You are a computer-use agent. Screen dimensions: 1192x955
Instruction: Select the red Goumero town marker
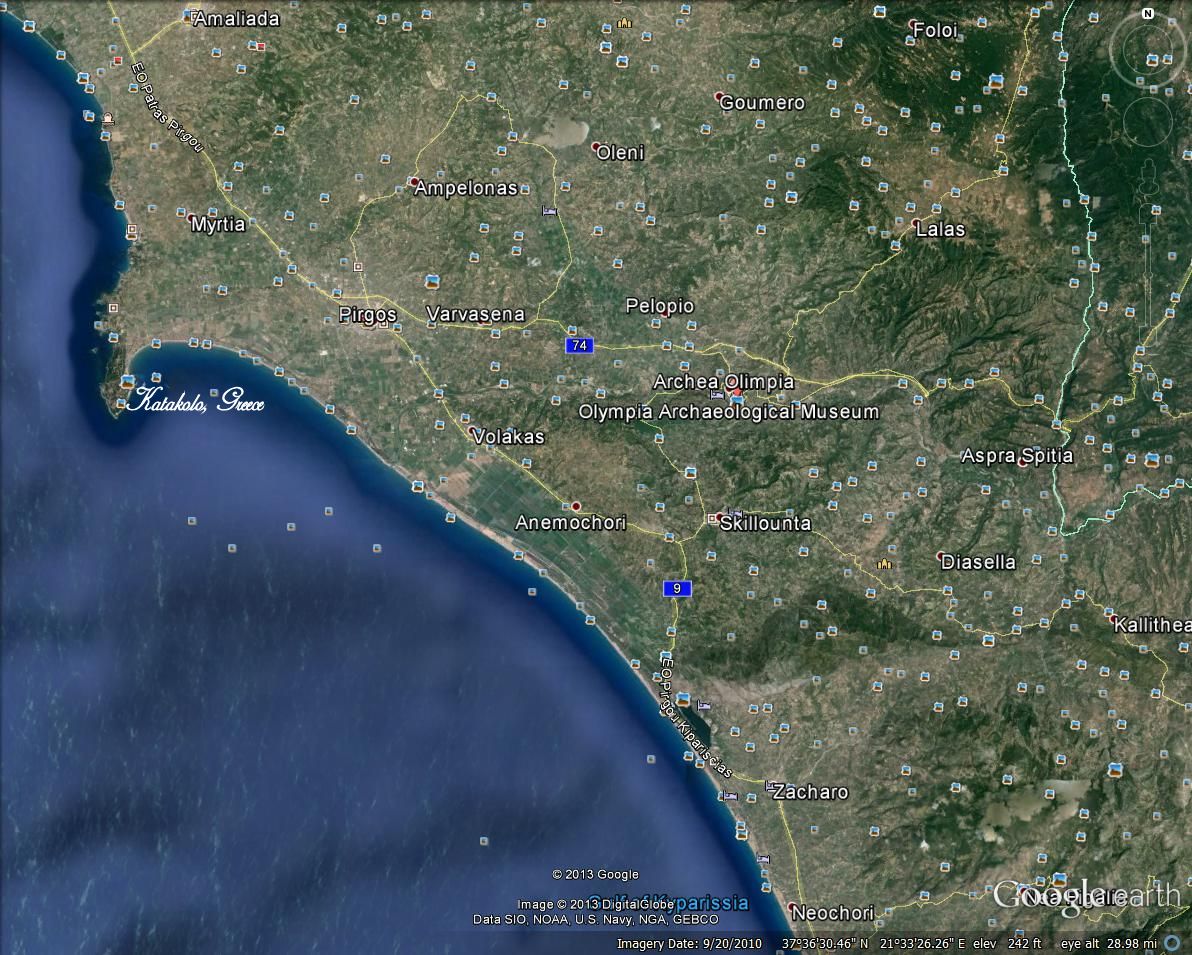point(719,97)
